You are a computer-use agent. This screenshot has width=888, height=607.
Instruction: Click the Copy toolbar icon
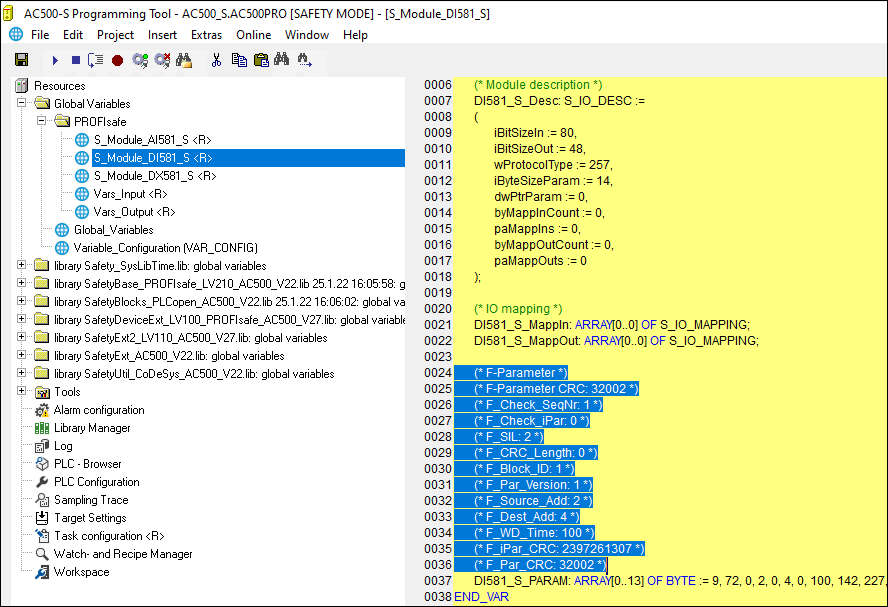(x=239, y=60)
